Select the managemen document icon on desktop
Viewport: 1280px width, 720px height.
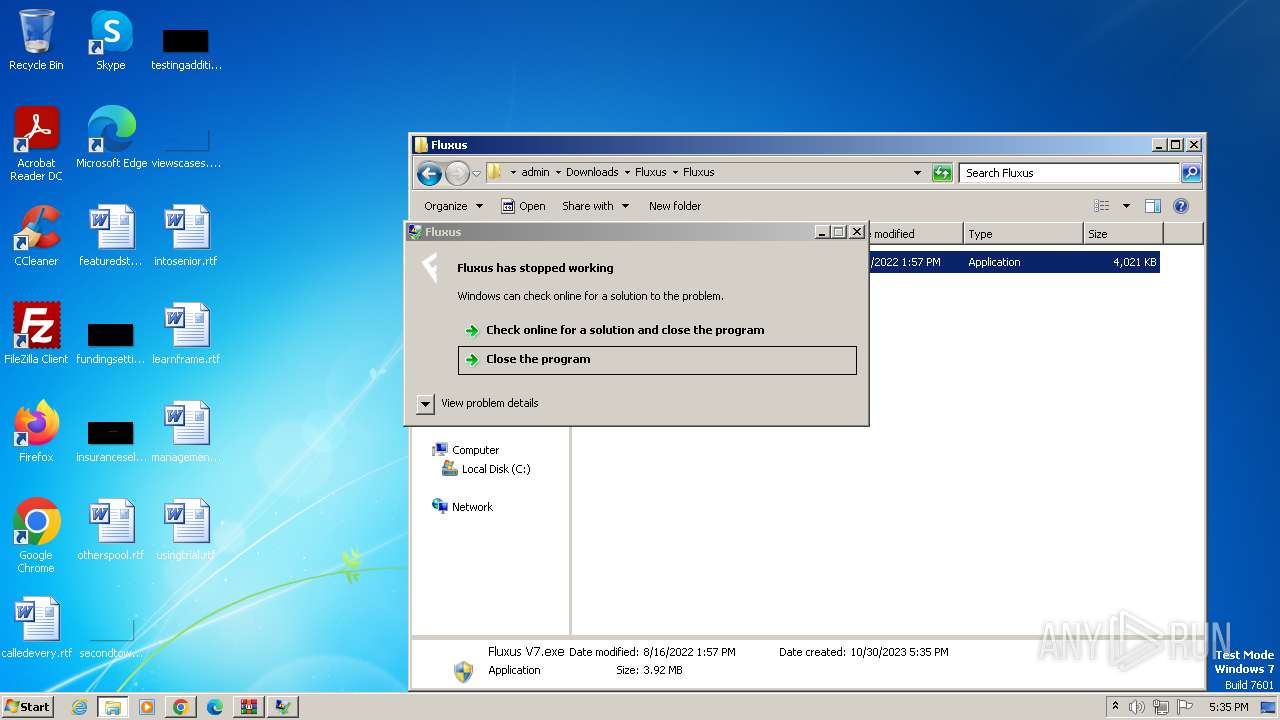(x=186, y=424)
